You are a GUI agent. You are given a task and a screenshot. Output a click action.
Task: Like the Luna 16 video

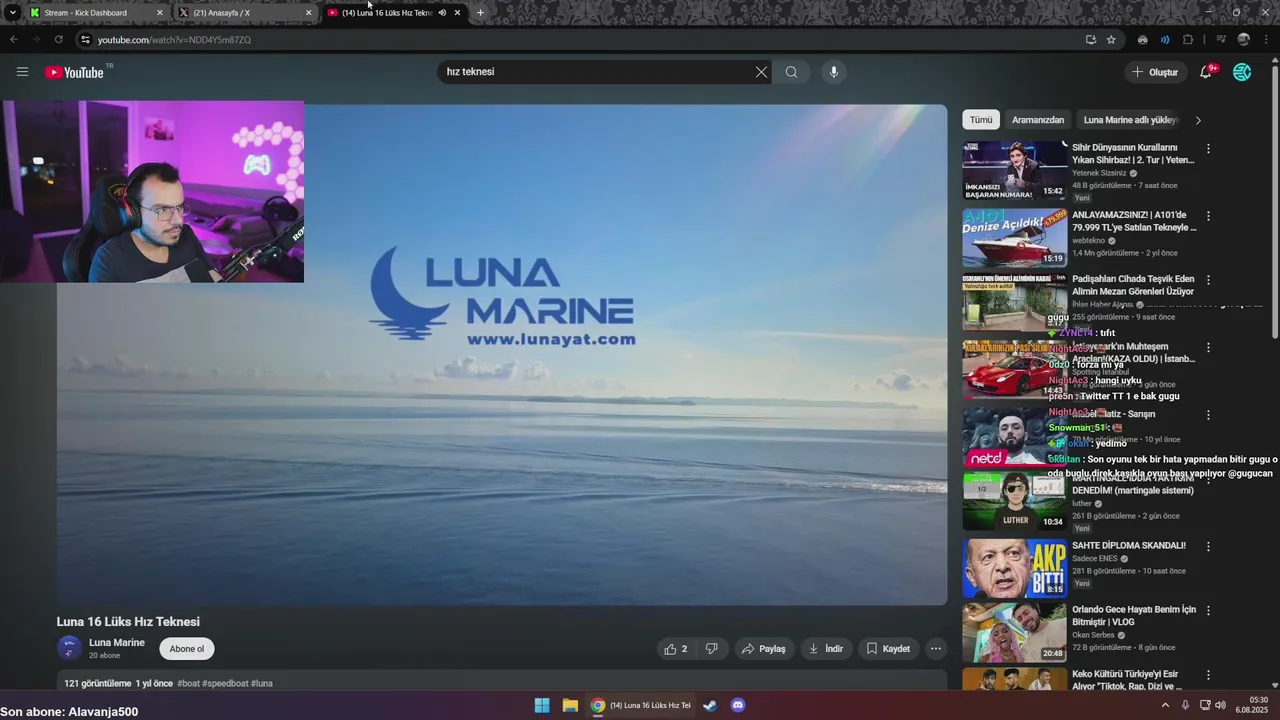click(676, 649)
